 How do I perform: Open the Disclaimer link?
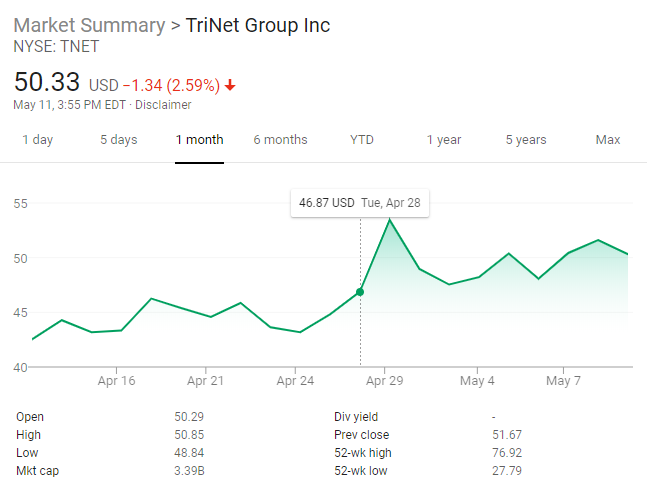coord(163,105)
